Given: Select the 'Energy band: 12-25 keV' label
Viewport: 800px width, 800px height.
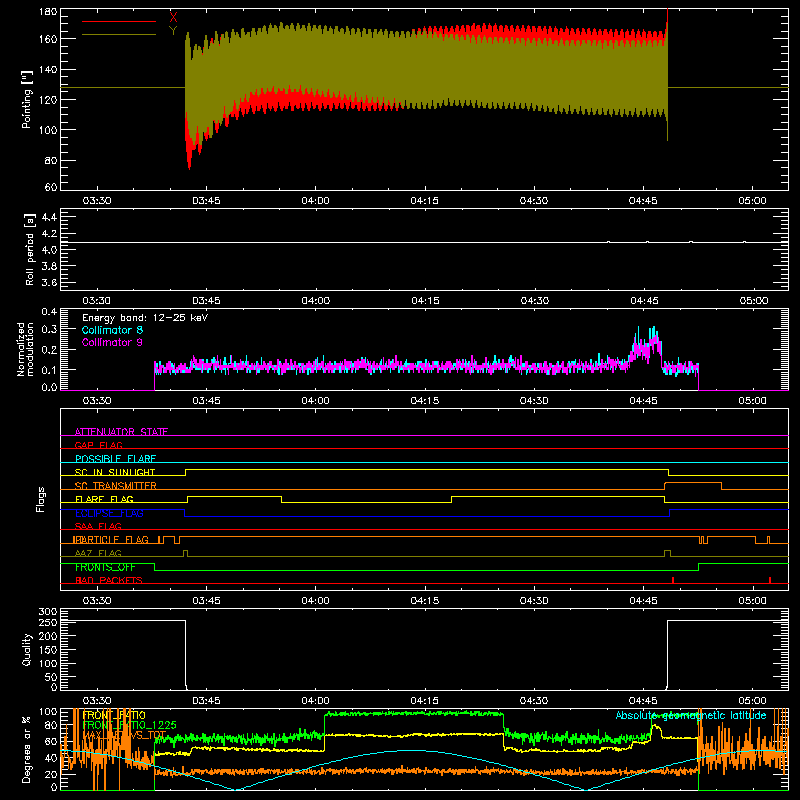Looking at the screenshot, I should tap(145, 317).
